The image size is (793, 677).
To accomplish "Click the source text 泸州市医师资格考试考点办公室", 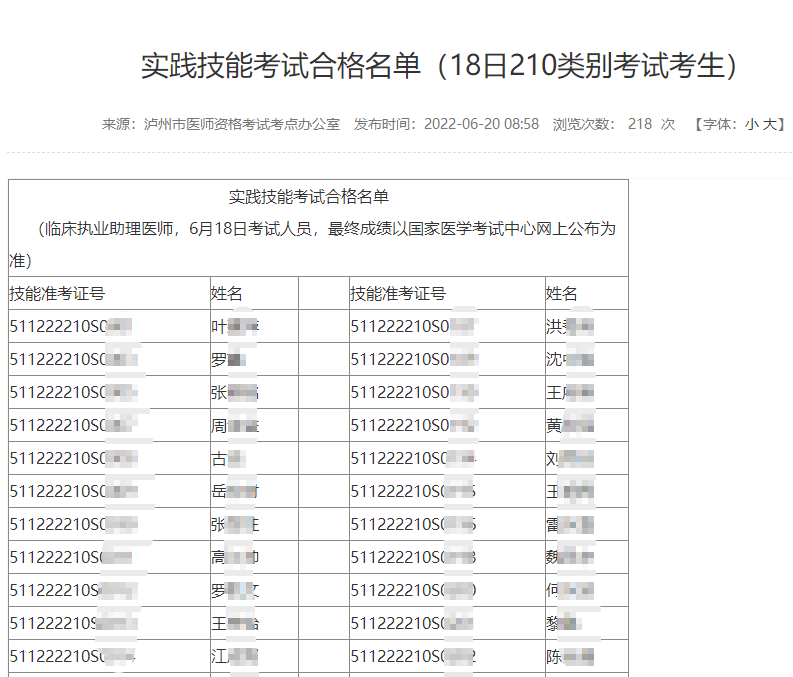I will (242, 124).
